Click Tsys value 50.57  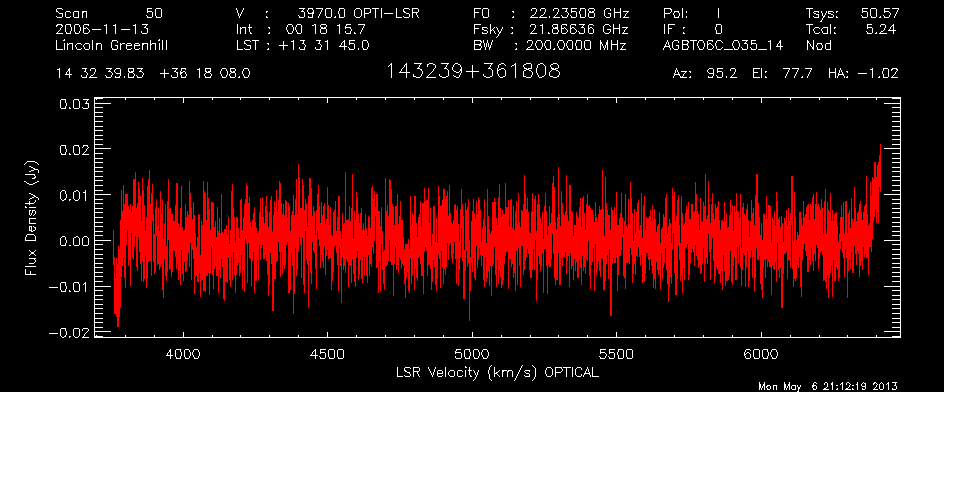pos(880,13)
